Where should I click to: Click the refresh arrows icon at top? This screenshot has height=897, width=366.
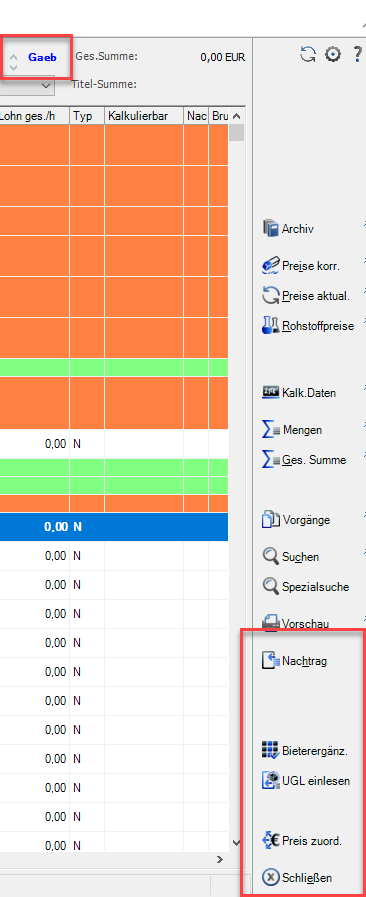308,54
